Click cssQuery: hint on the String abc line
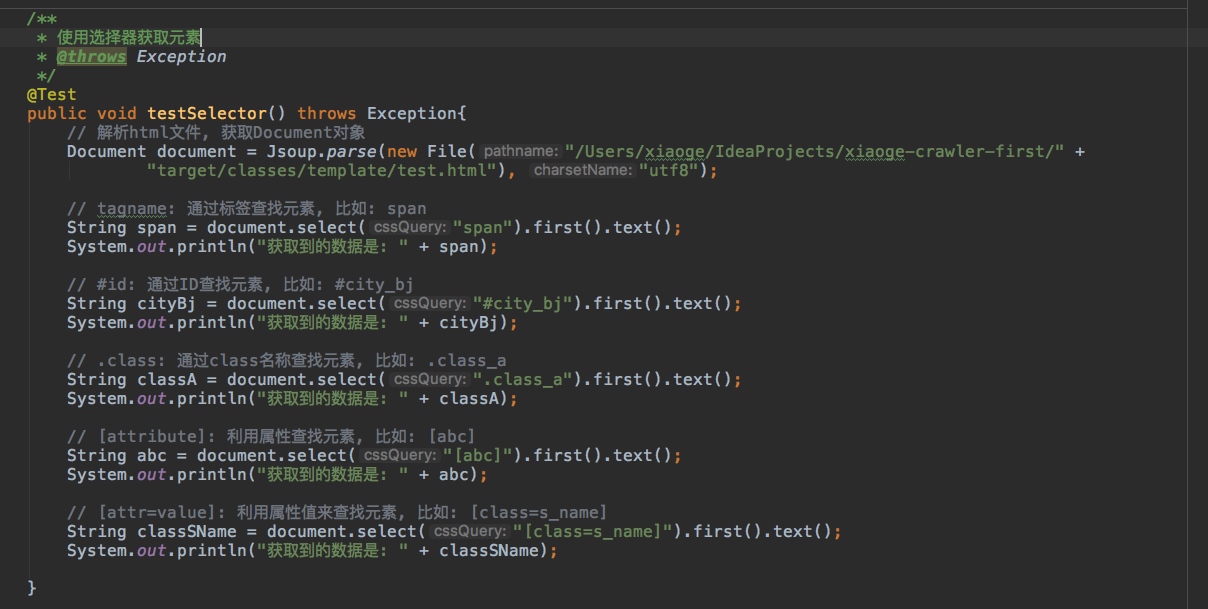Screen dimensions: 1208x609 tap(400, 455)
